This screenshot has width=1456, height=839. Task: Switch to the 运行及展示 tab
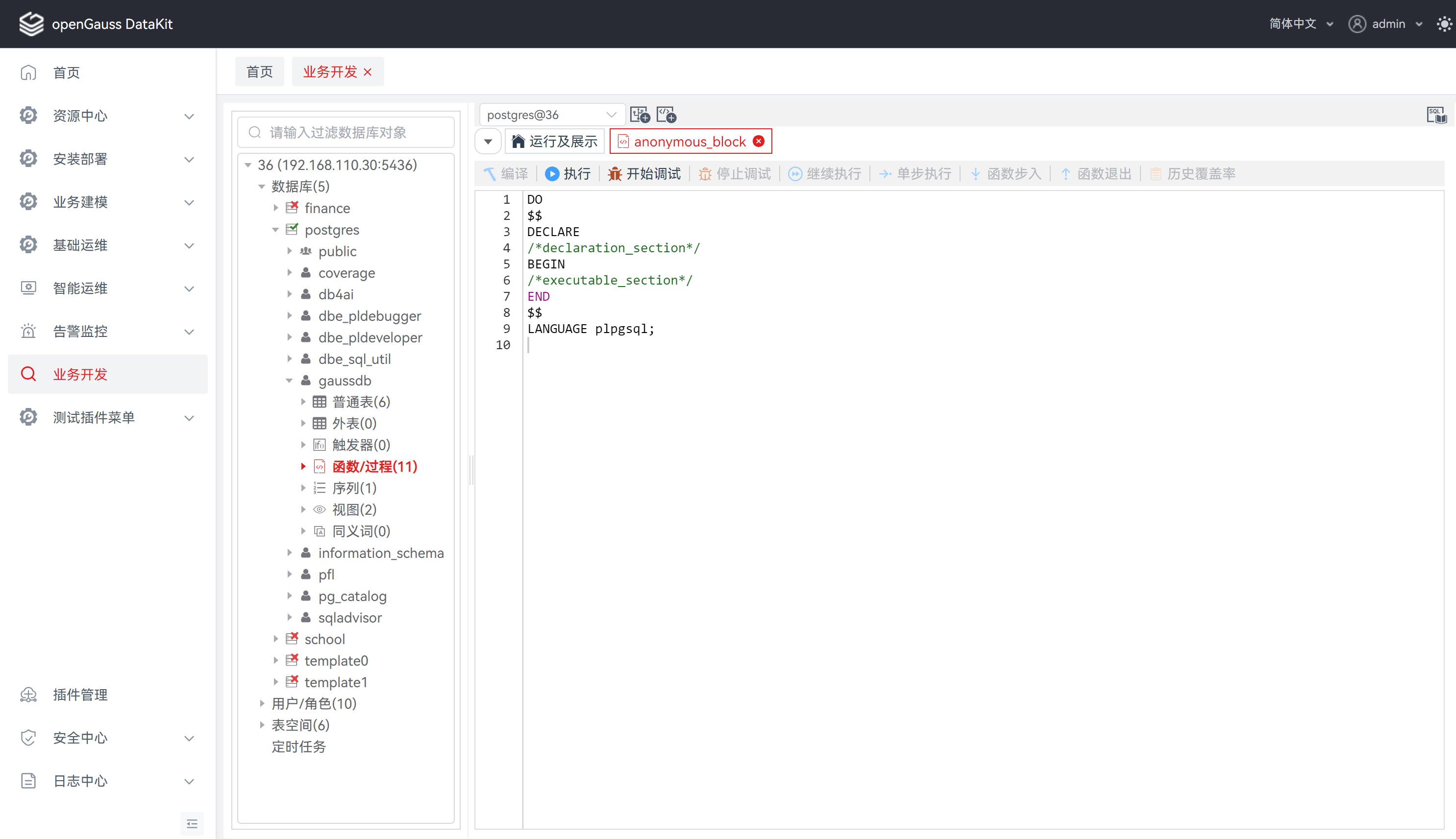(x=554, y=141)
